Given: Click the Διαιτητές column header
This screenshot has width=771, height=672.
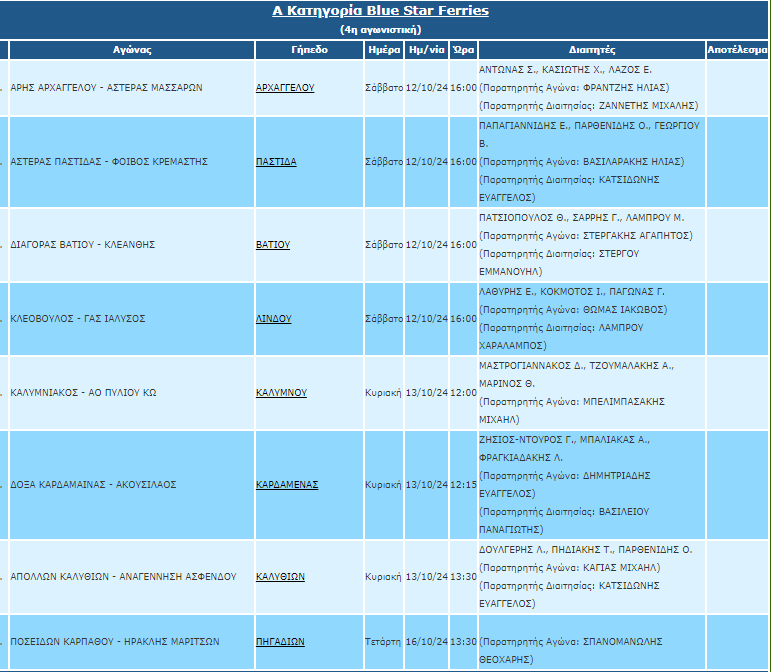Looking at the screenshot, I should [592, 50].
